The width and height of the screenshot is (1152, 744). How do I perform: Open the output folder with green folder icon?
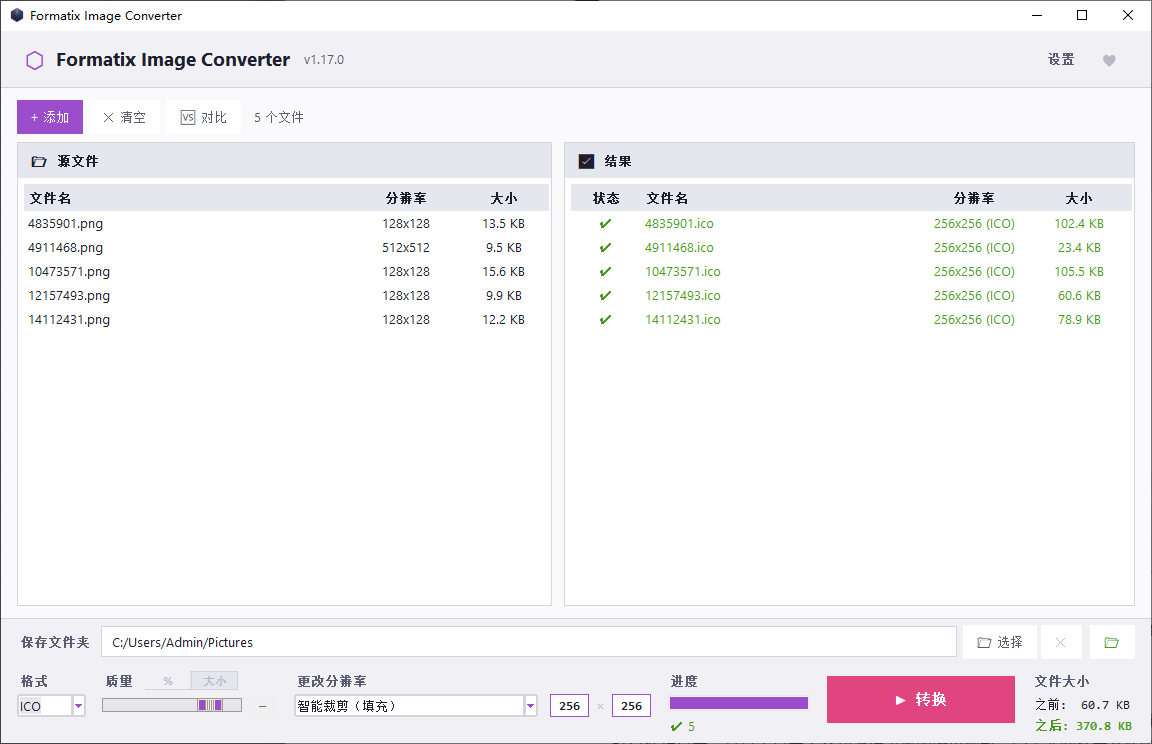[1112, 643]
